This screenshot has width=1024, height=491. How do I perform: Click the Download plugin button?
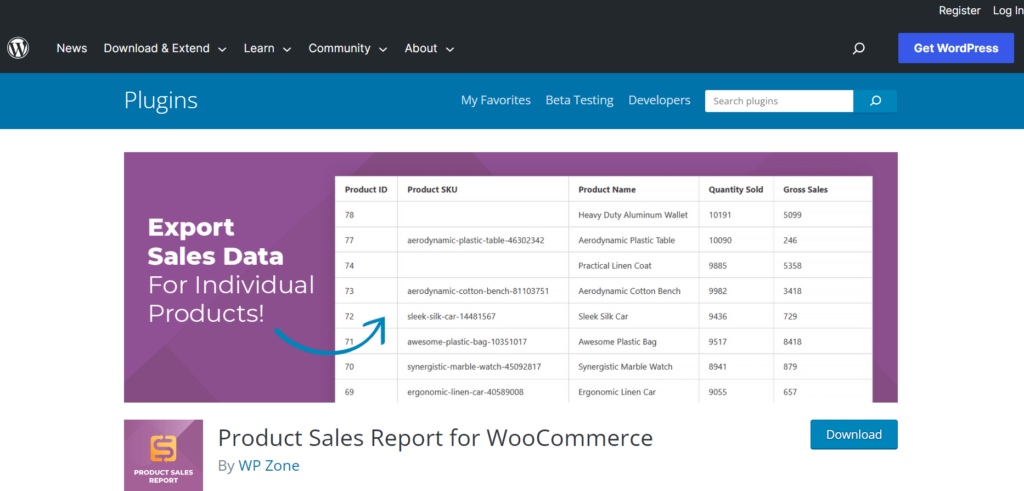point(854,435)
